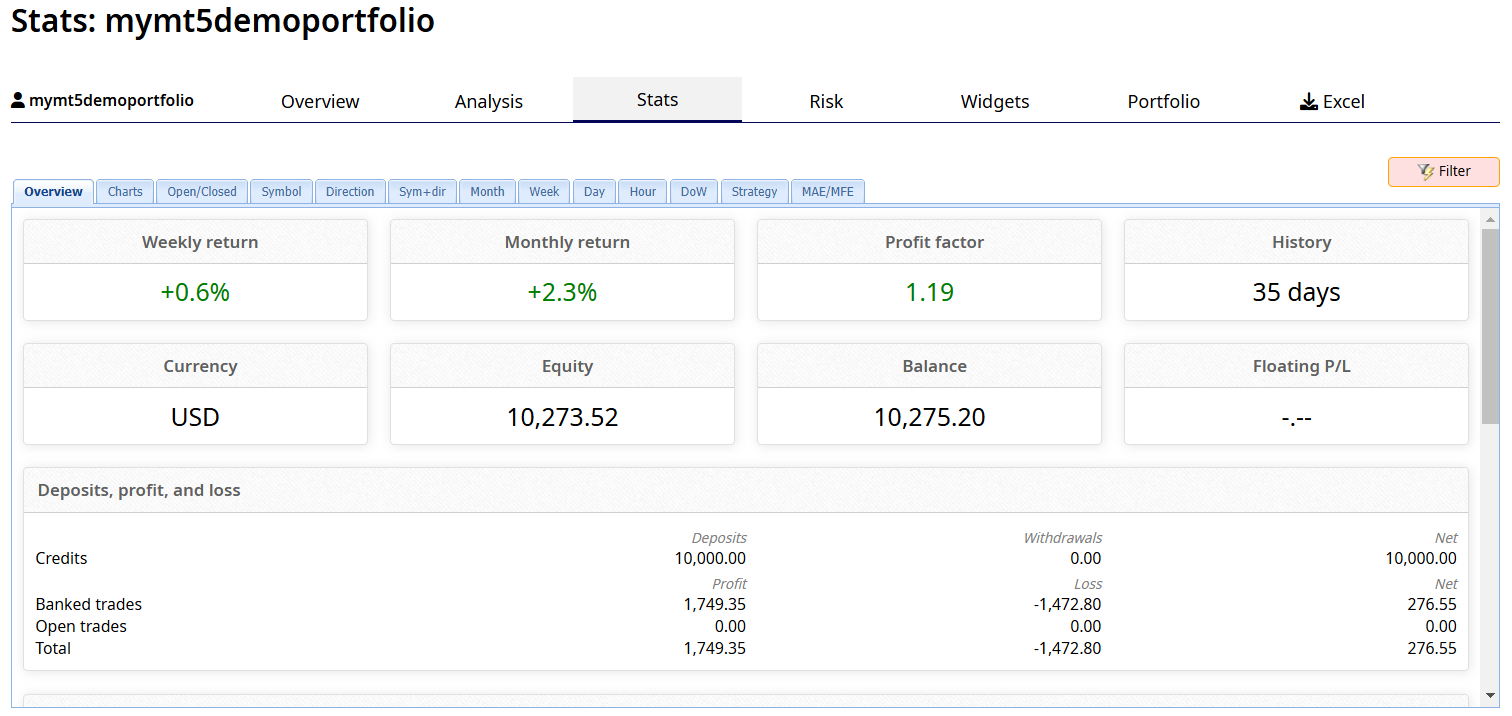
Task: Click the Banked trades loss -1,472.80
Action: [x=1067, y=604]
